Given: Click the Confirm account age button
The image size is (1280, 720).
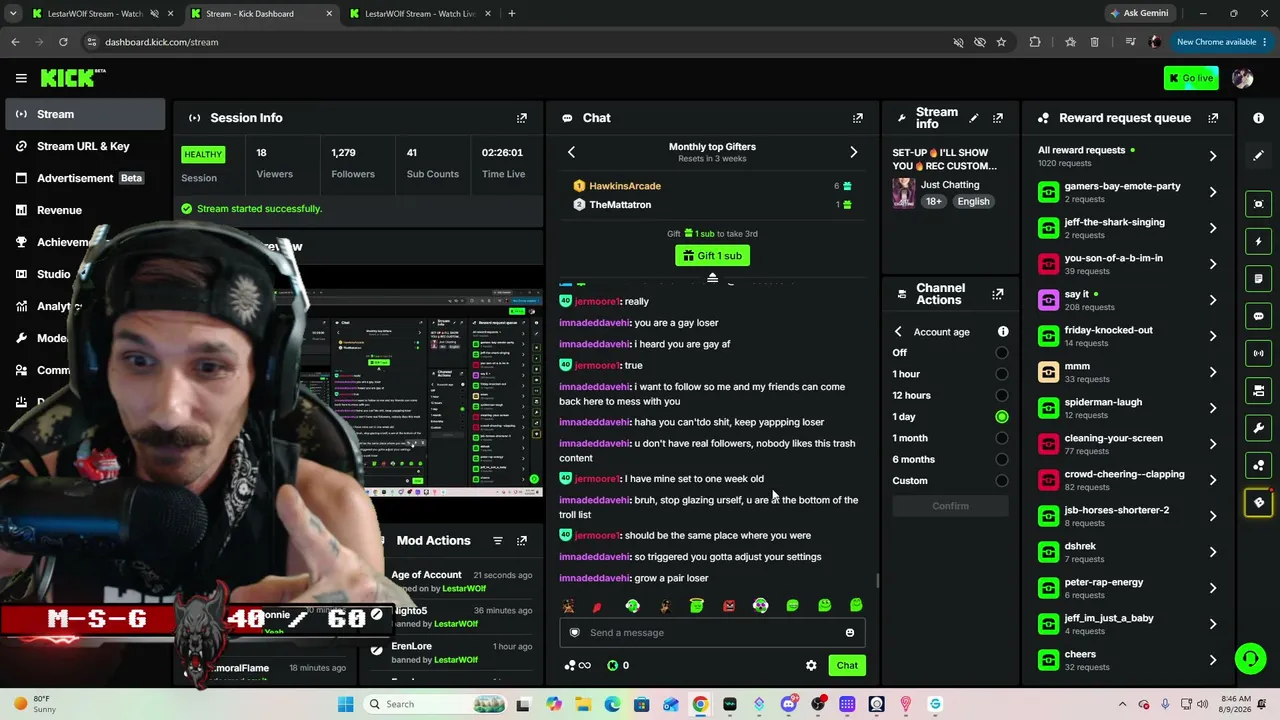Looking at the screenshot, I should 950,506.
